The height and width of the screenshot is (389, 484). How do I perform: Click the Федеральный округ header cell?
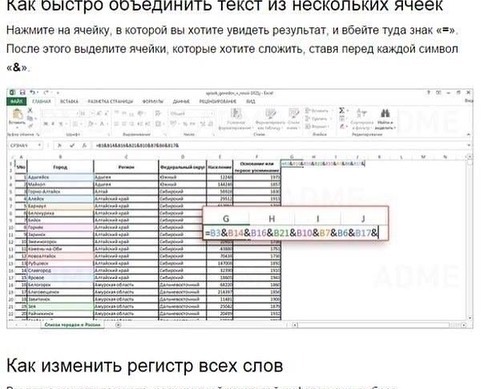[182, 167]
